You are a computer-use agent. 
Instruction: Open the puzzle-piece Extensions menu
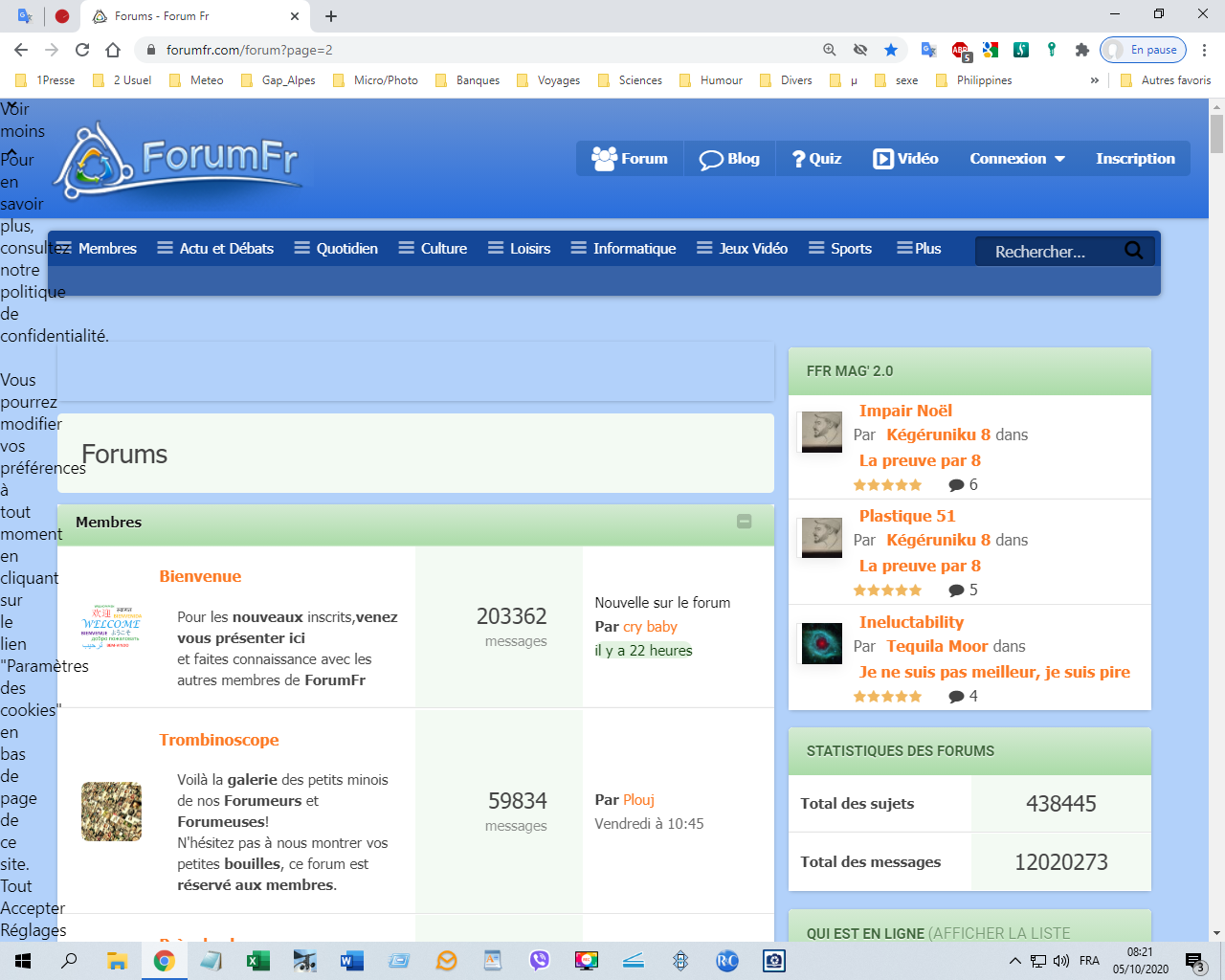coord(1082,50)
